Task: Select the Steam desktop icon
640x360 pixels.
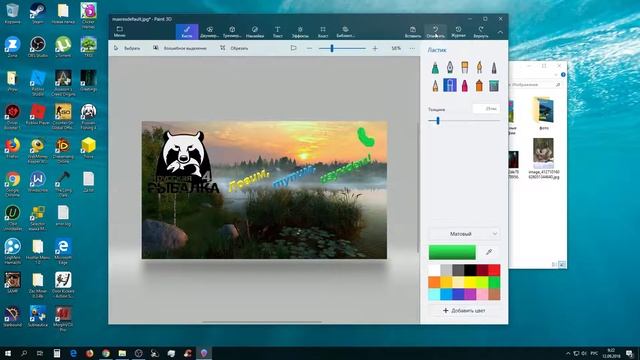Action: (x=38, y=13)
